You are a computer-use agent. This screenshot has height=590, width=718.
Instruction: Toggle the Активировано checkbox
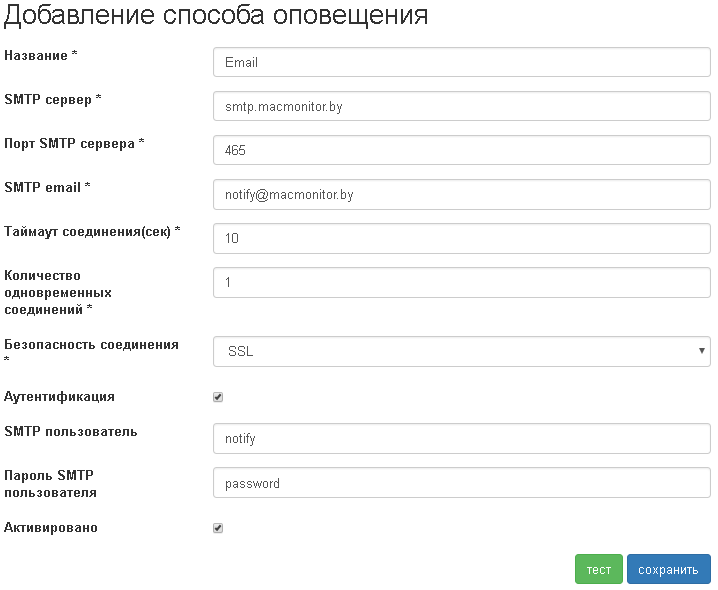coord(218,528)
